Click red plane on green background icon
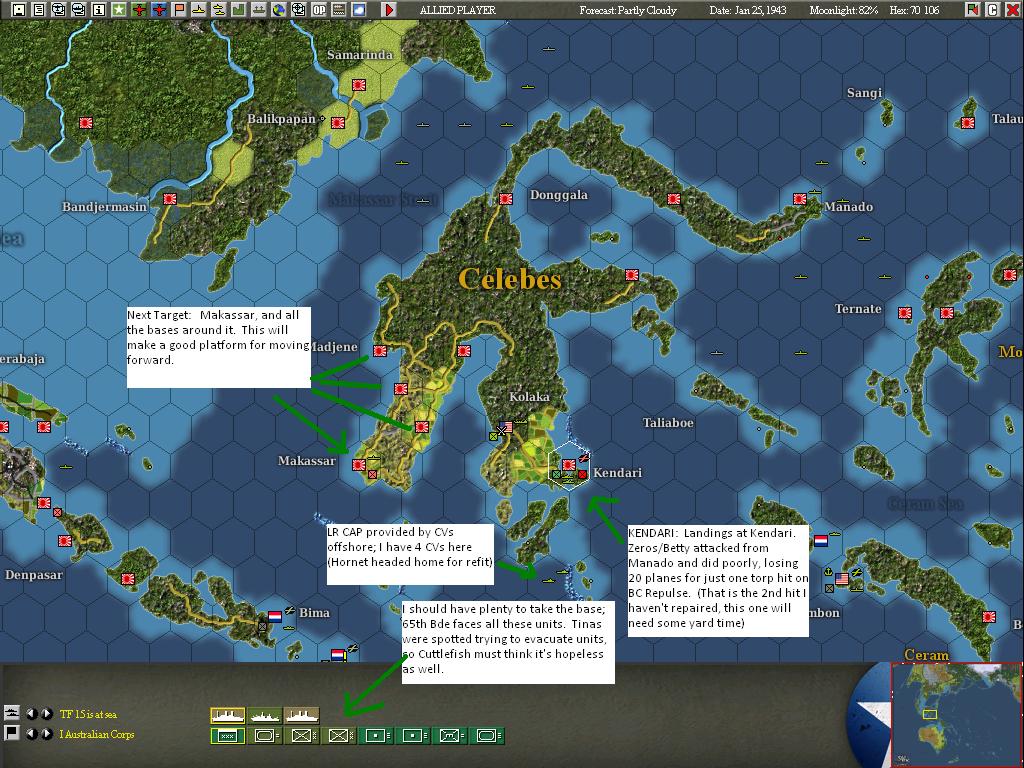 tap(138, 9)
